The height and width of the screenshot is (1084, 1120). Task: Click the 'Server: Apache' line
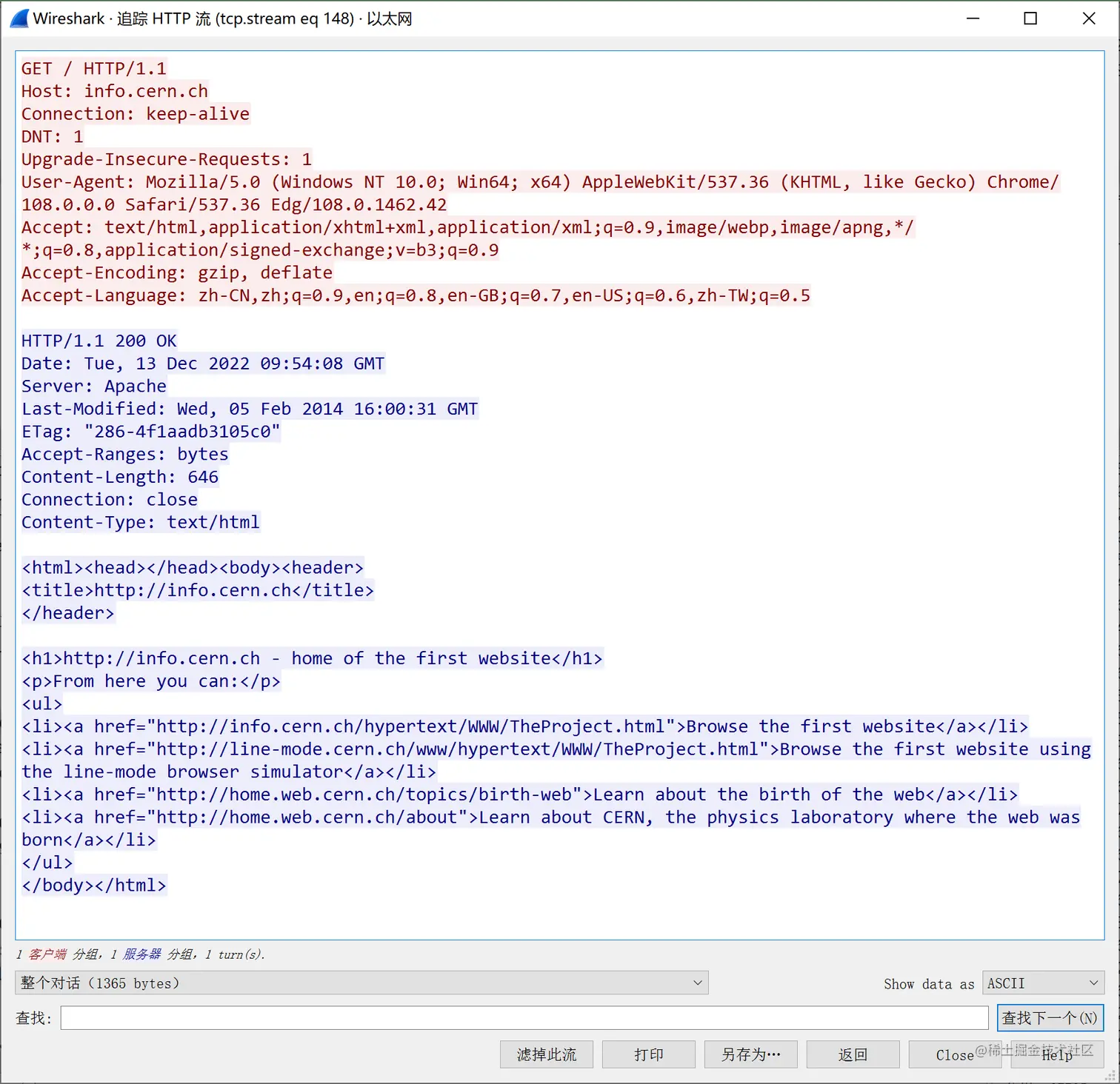point(94,386)
